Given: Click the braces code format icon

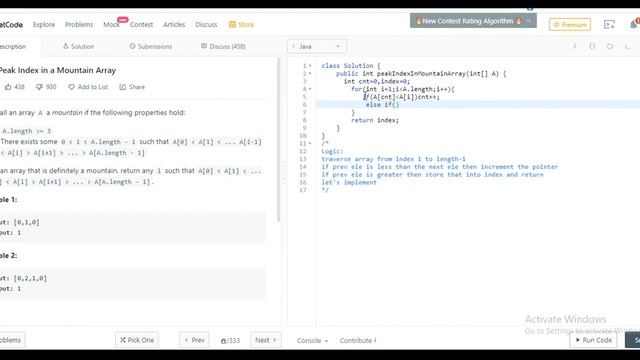Looking at the screenshot, I should (592, 46).
